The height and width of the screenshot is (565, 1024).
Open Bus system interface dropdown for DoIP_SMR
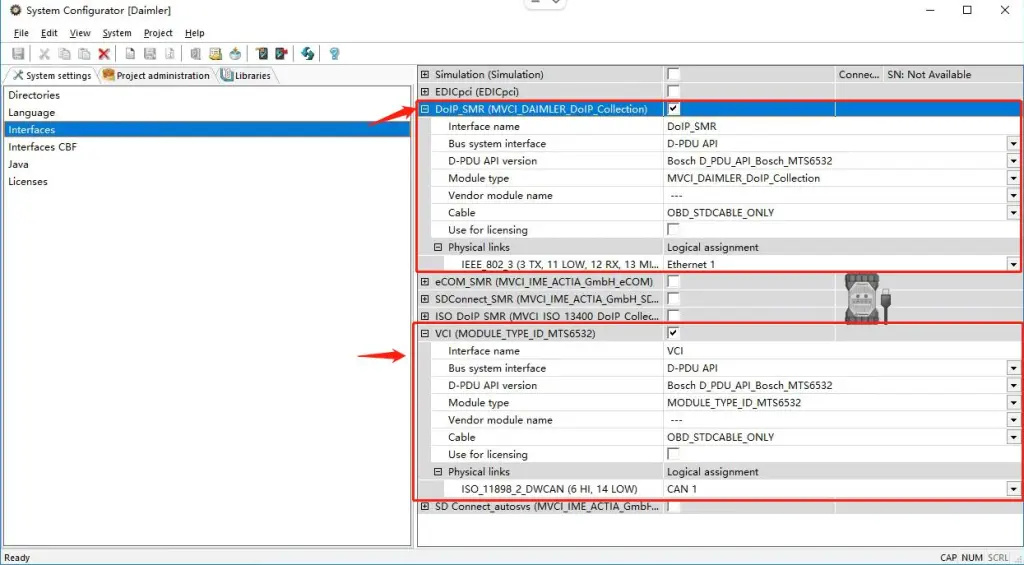1014,144
